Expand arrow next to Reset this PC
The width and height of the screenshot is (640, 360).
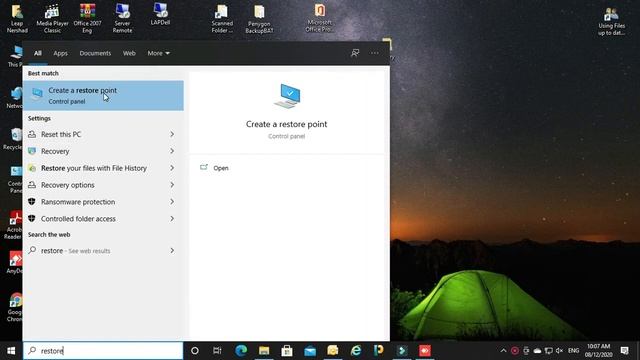[x=172, y=134]
